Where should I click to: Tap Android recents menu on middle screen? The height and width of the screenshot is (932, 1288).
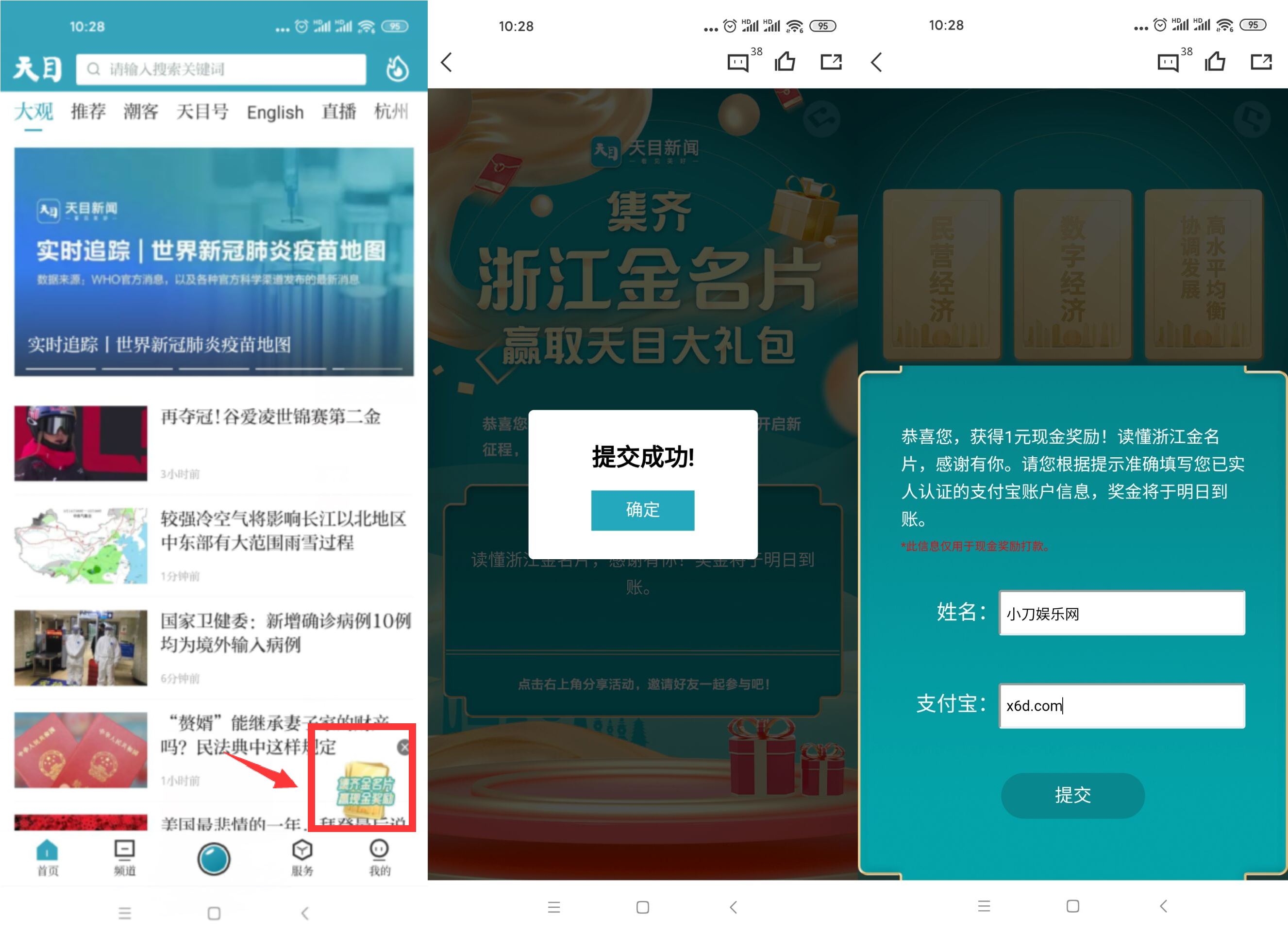pyautogui.click(x=554, y=907)
